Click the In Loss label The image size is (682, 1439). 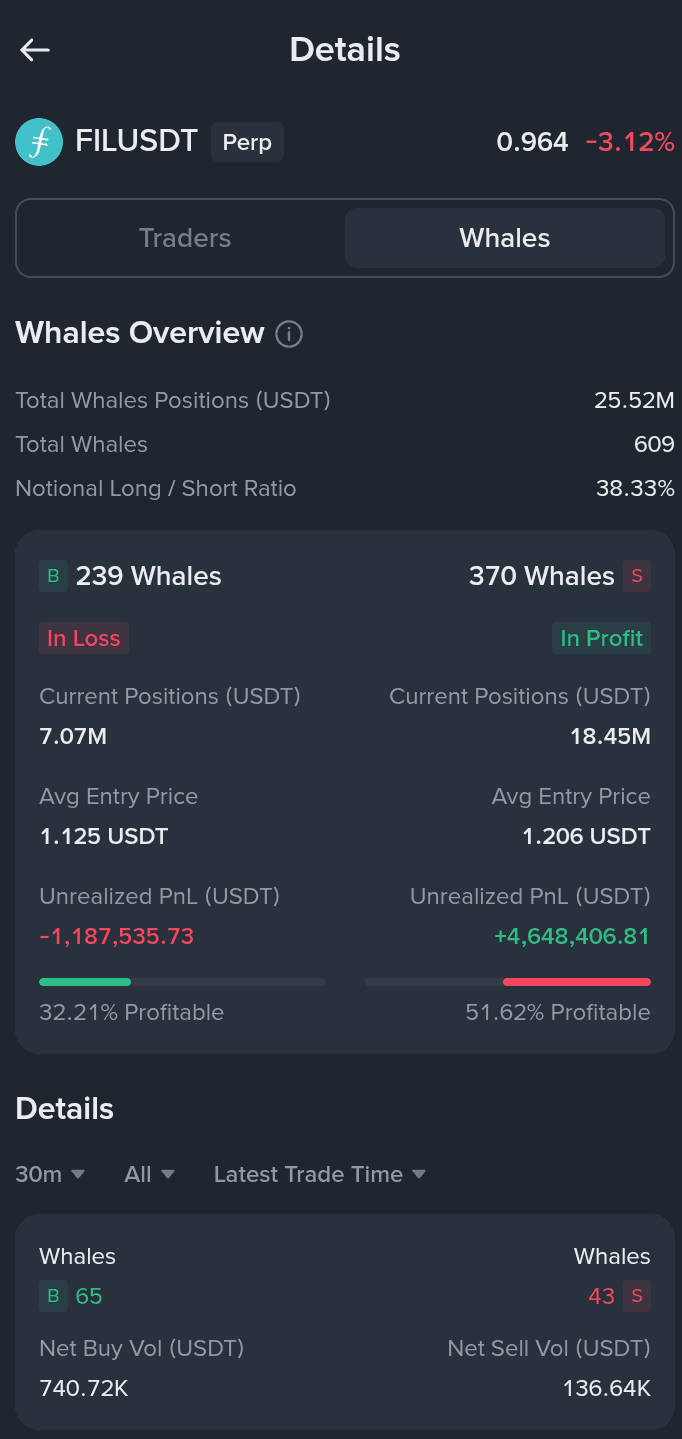(x=84, y=638)
